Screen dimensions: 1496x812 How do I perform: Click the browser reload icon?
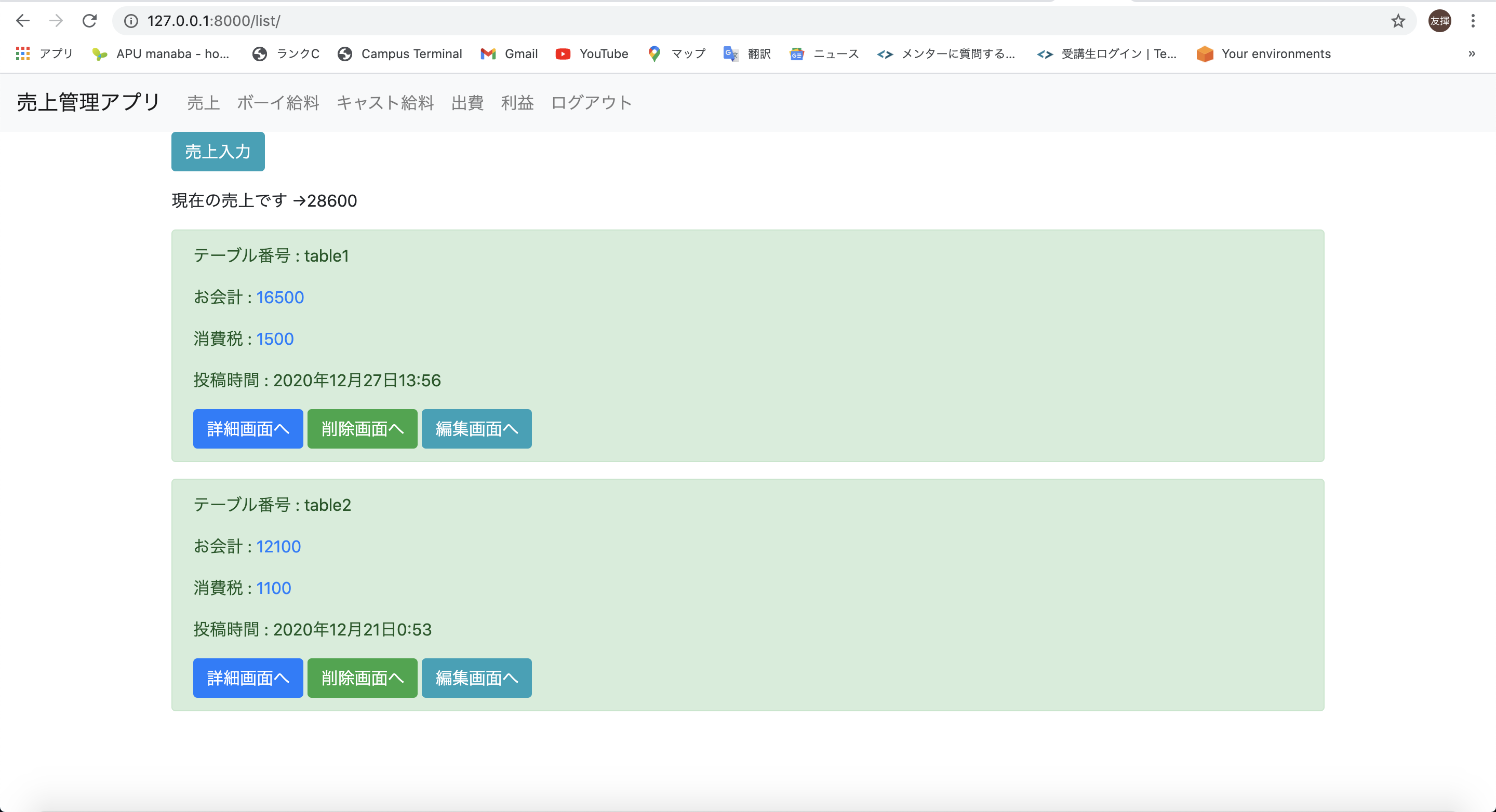(89, 21)
